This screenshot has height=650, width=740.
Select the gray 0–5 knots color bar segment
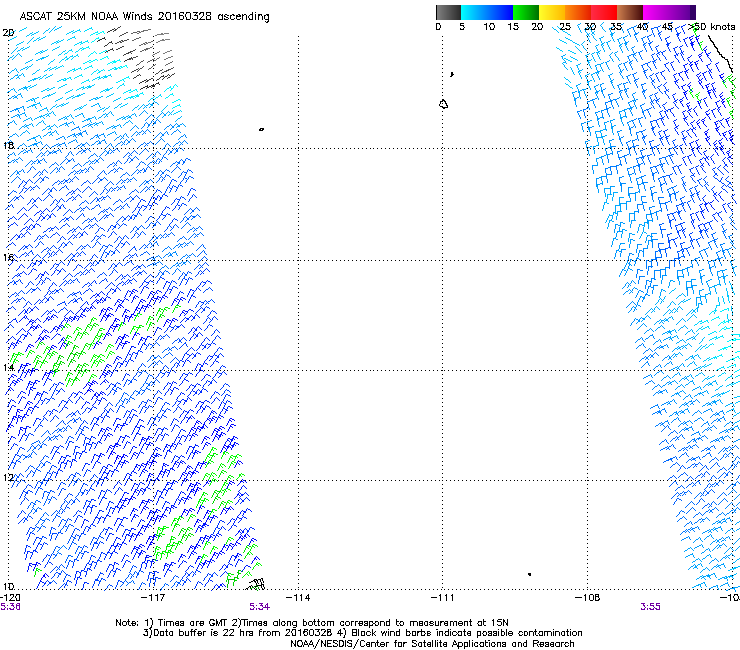[x=448, y=12]
